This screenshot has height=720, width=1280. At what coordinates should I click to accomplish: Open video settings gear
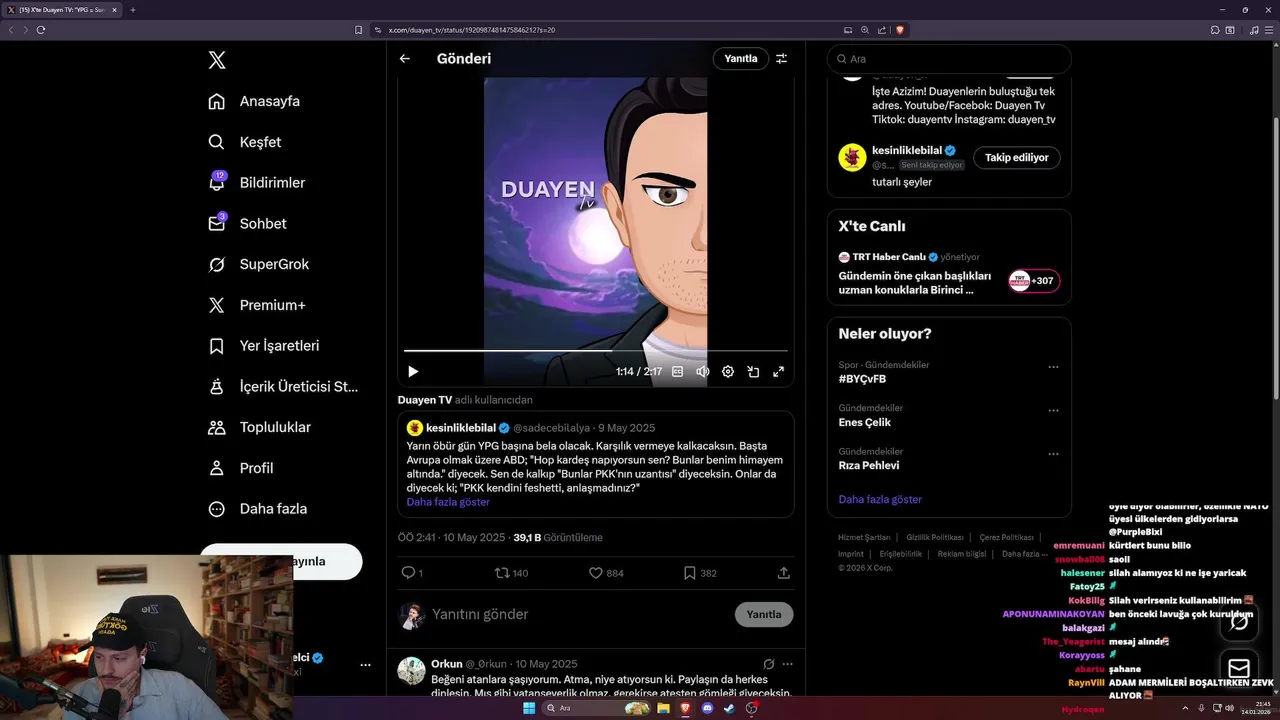728,372
